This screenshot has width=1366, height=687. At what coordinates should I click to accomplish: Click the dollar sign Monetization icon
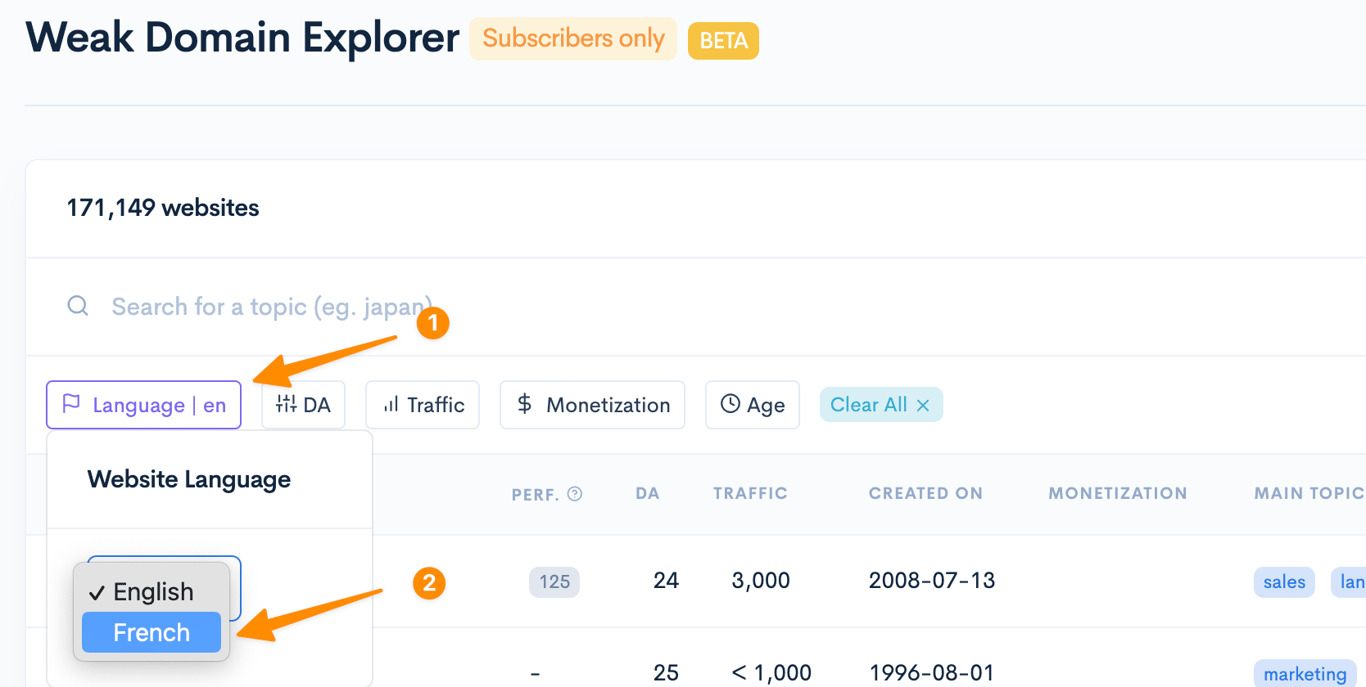click(525, 404)
